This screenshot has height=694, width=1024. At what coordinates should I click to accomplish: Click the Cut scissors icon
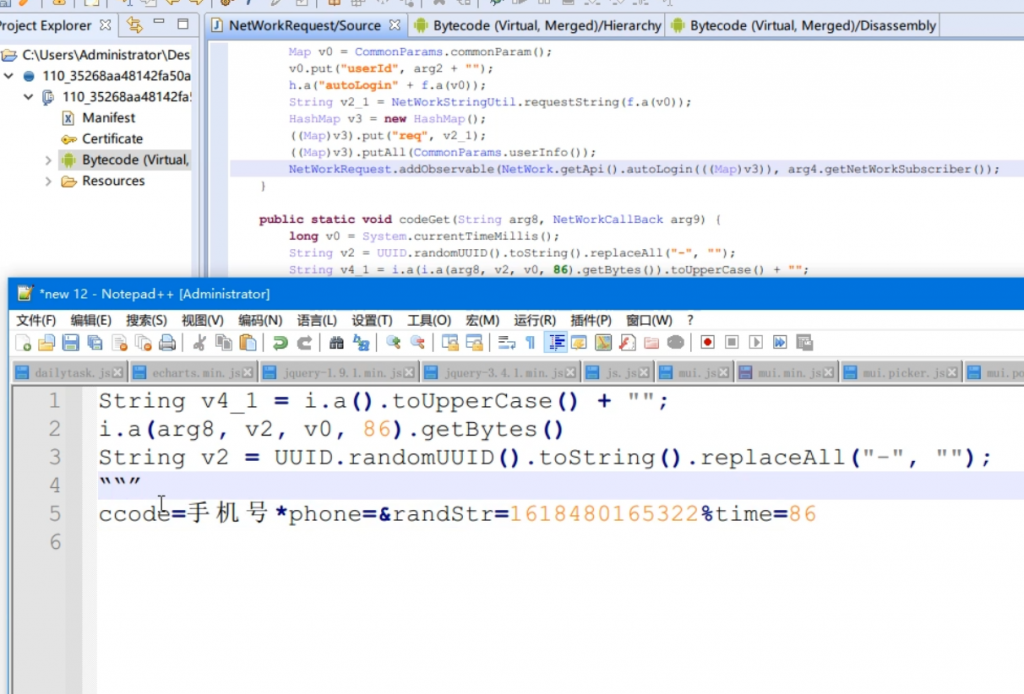[x=199, y=343]
